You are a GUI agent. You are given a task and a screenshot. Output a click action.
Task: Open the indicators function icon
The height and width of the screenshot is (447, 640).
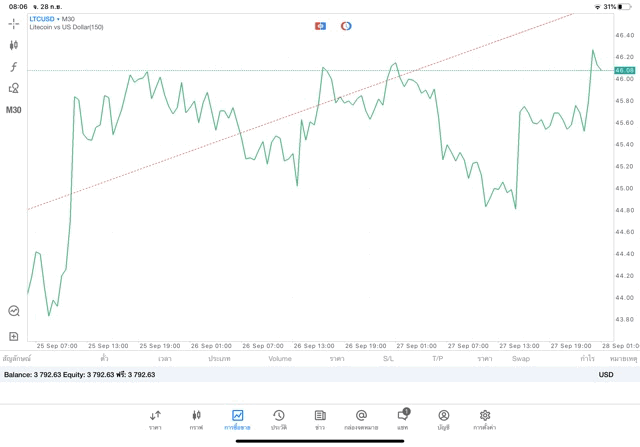[x=14, y=67]
